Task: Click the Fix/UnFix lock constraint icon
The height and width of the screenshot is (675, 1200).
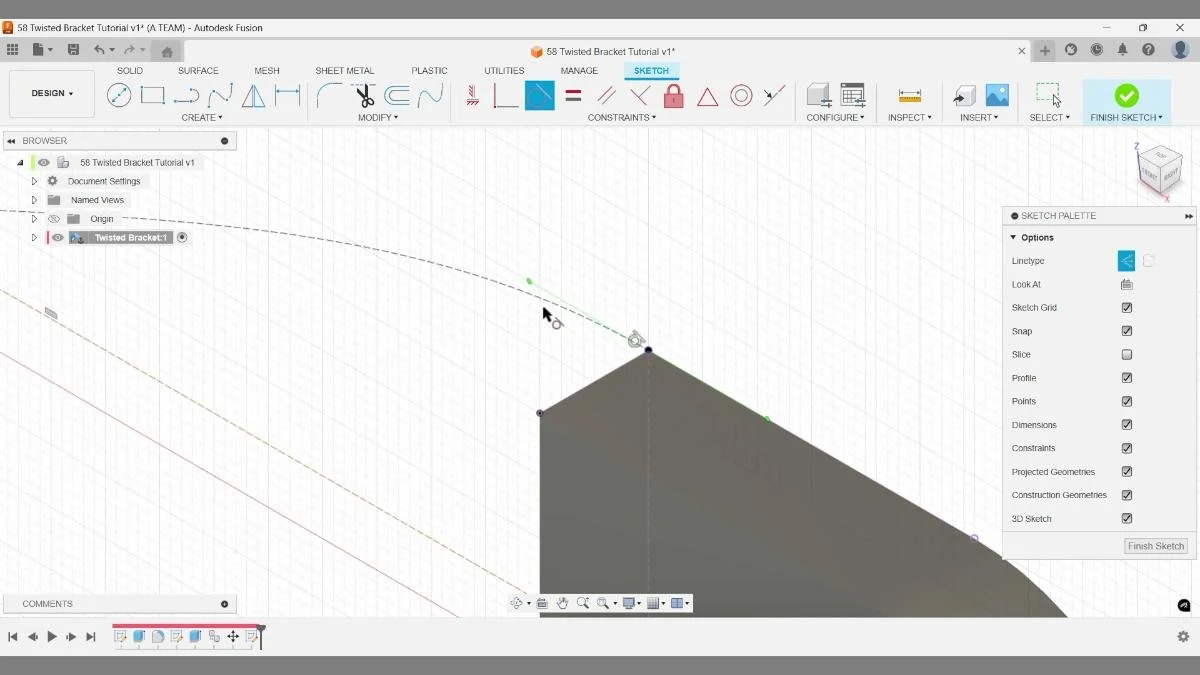Action: [x=674, y=96]
